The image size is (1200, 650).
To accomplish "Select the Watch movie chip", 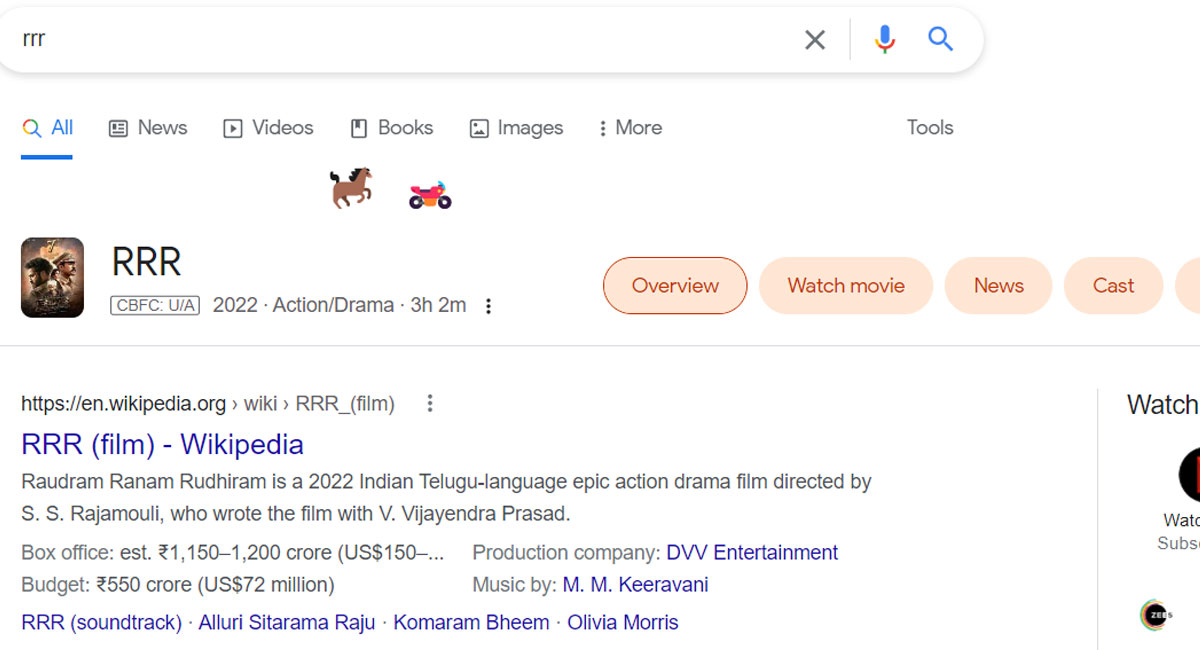I will [x=846, y=285].
